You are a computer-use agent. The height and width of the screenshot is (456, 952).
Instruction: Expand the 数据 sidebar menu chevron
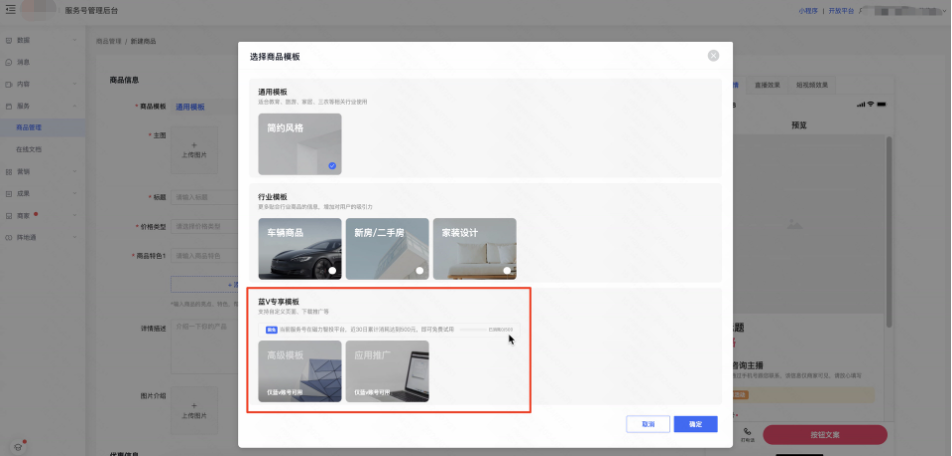[75, 40]
